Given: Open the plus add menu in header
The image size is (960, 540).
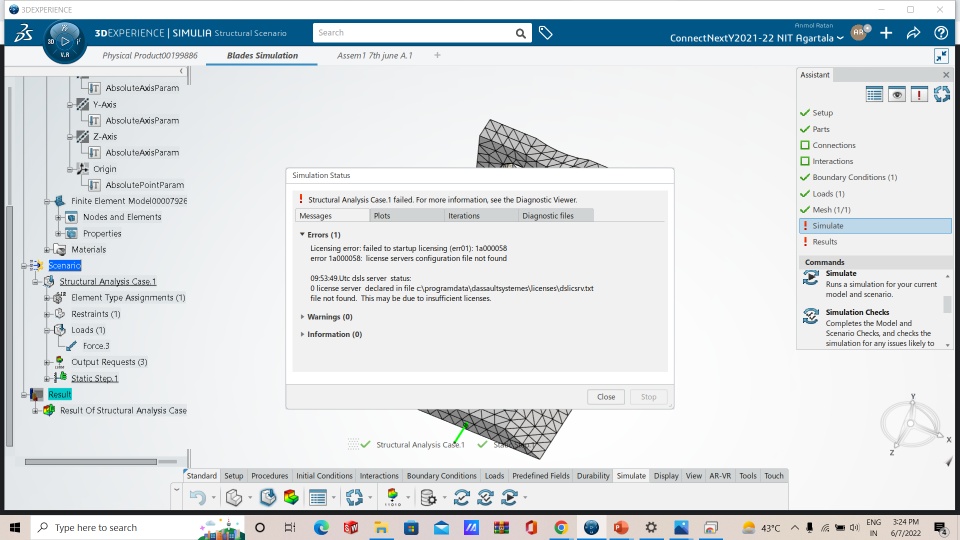Looking at the screenshot, I should click(x=886, y=33).
